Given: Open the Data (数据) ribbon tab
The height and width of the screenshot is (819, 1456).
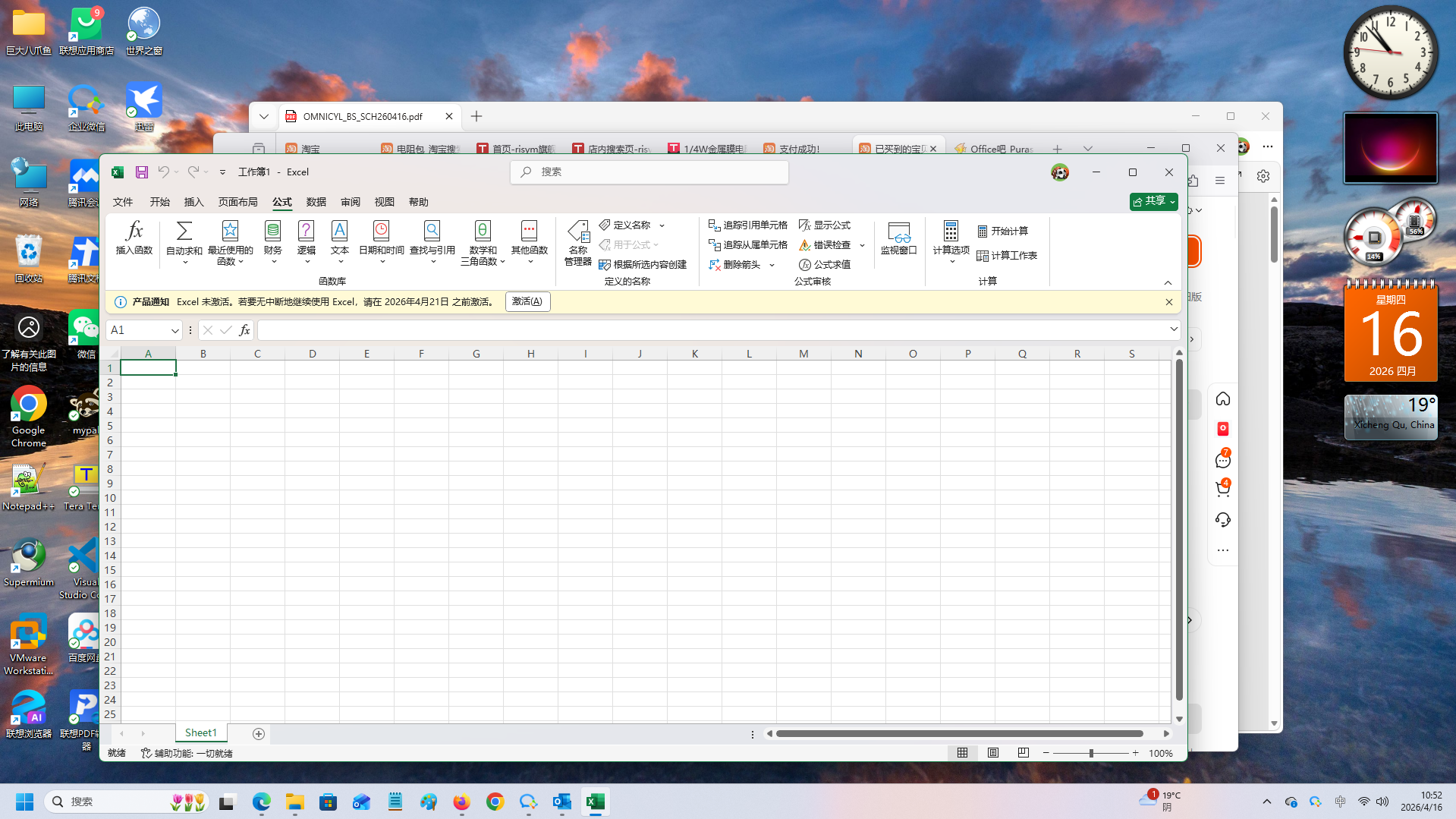Looking at the screenshot, I should (316, 202).
